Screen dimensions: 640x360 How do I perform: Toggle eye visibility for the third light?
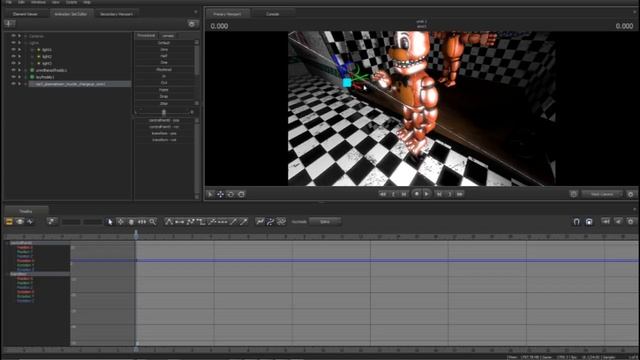pos(13,63)
